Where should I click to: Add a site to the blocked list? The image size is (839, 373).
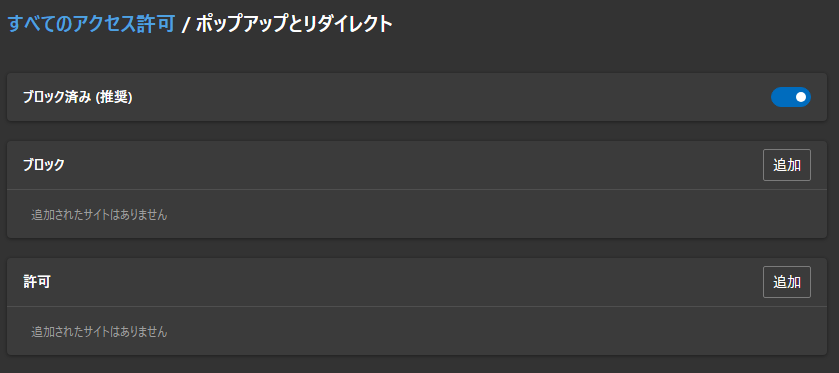[787, 165]
